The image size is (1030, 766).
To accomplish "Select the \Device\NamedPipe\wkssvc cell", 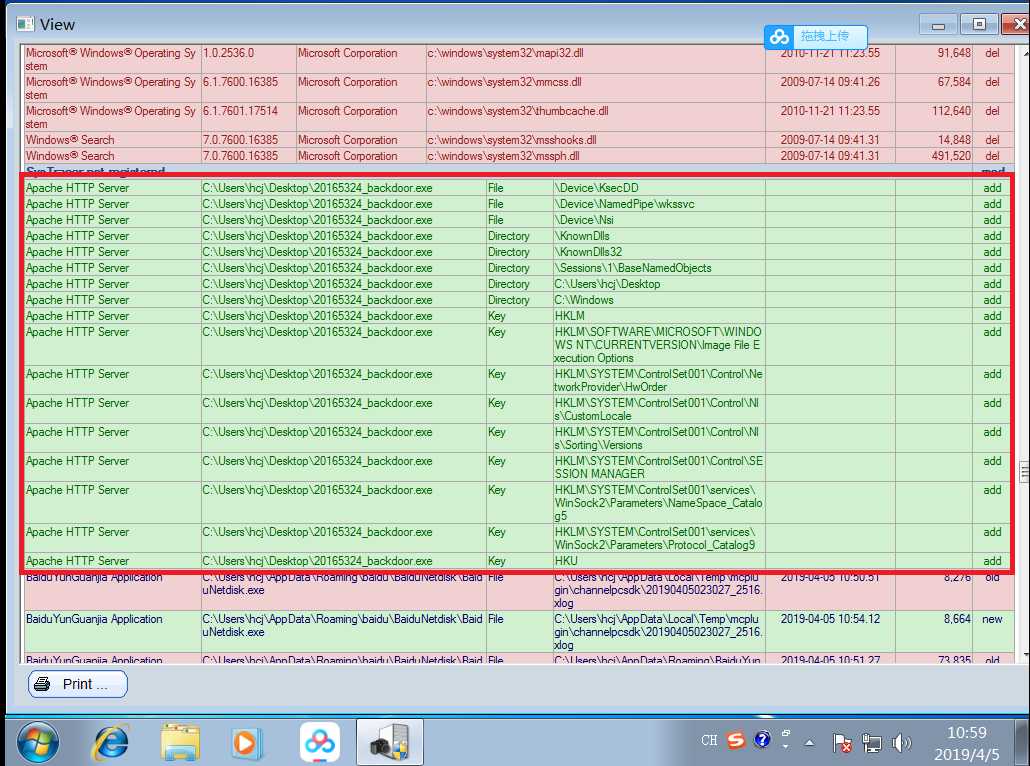I will [x=659, y=204].
